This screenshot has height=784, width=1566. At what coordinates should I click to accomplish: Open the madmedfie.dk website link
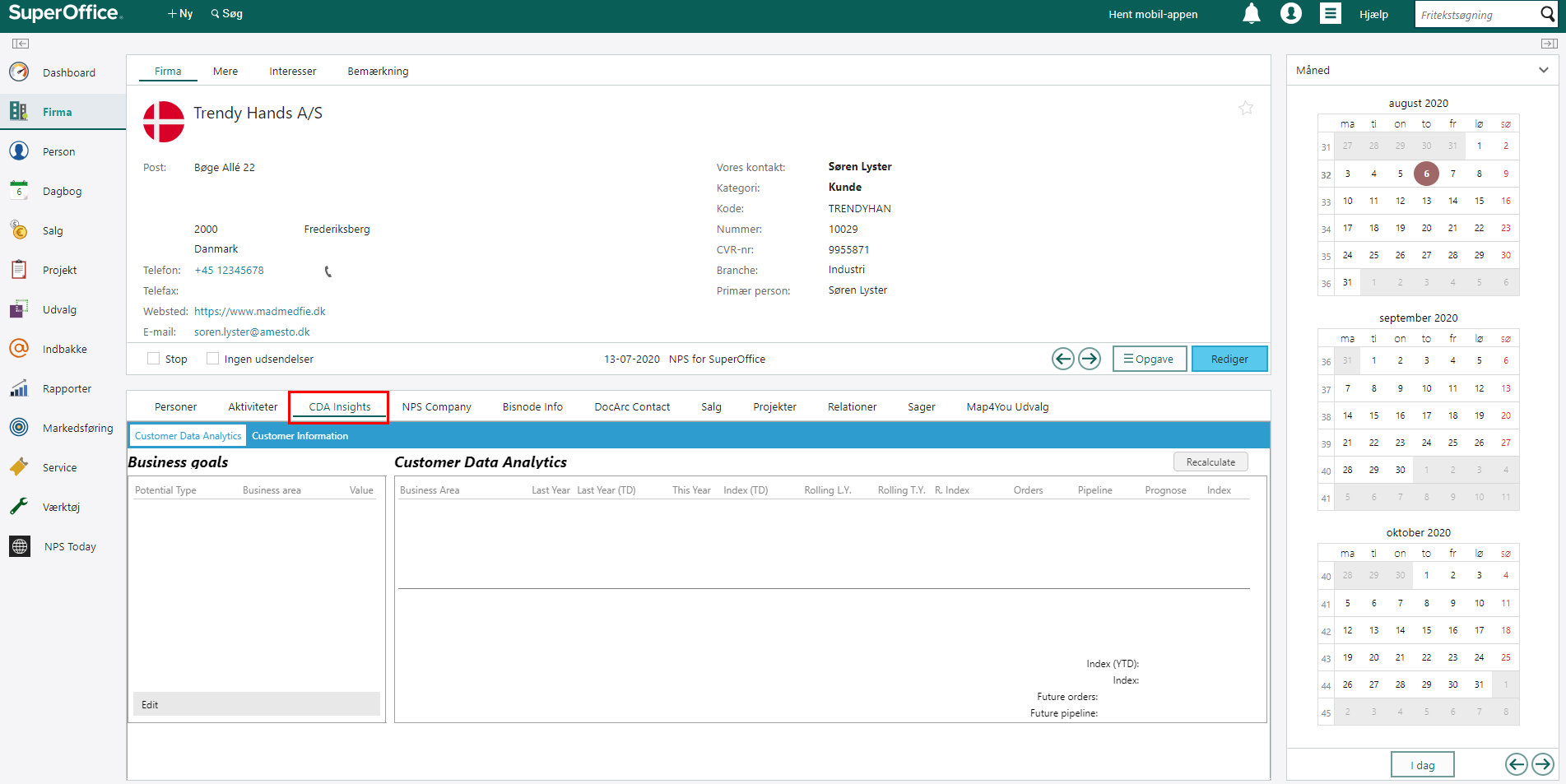[x=259, y=311]
